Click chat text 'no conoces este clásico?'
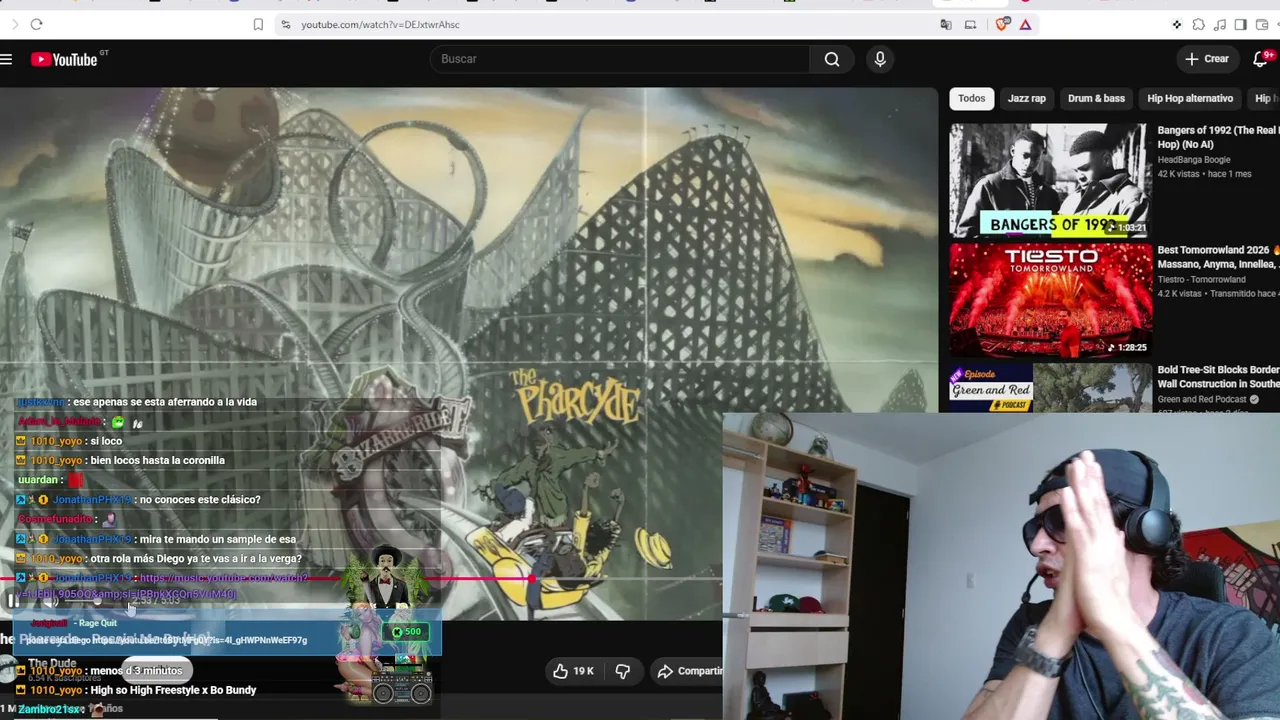The height and width of the screenshot is (720, 1280). [x=200, y=500]
